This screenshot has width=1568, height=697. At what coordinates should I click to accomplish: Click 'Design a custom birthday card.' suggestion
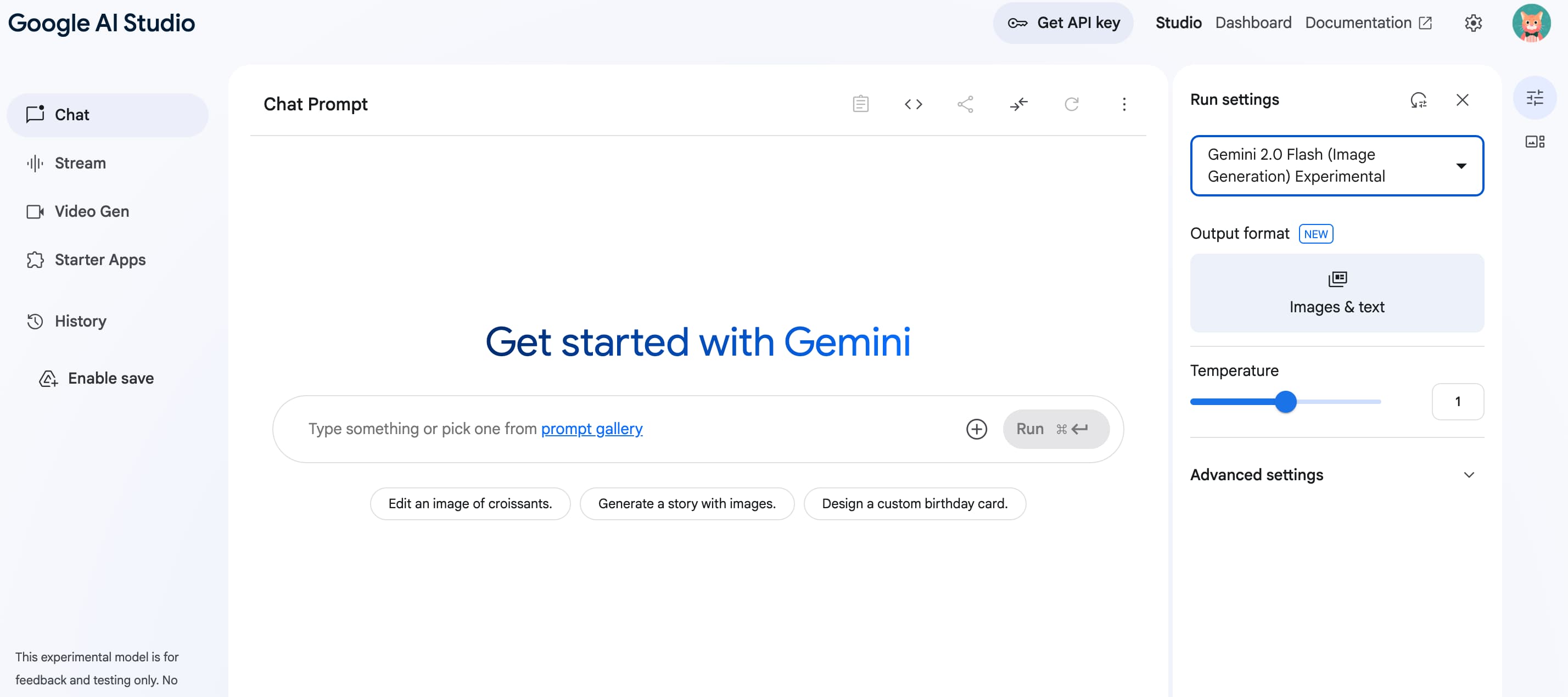coord(914,503)
